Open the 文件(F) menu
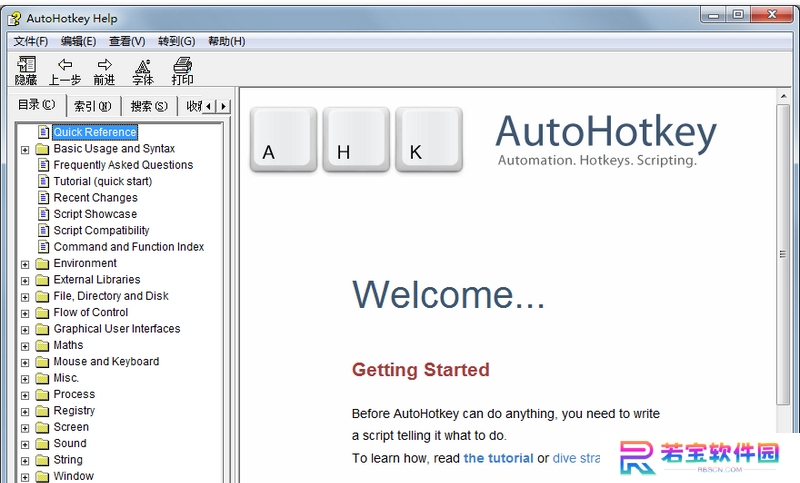 pos(31,41)
